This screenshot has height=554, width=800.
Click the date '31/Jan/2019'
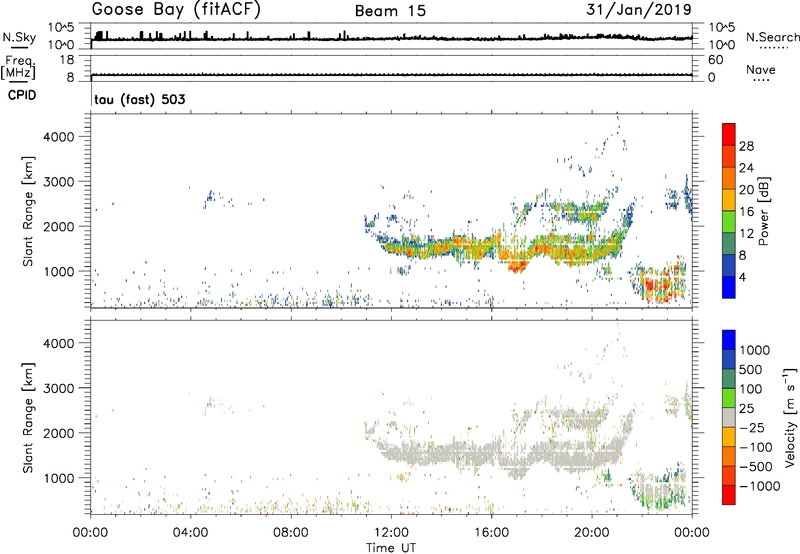click(x=639, y=10)
